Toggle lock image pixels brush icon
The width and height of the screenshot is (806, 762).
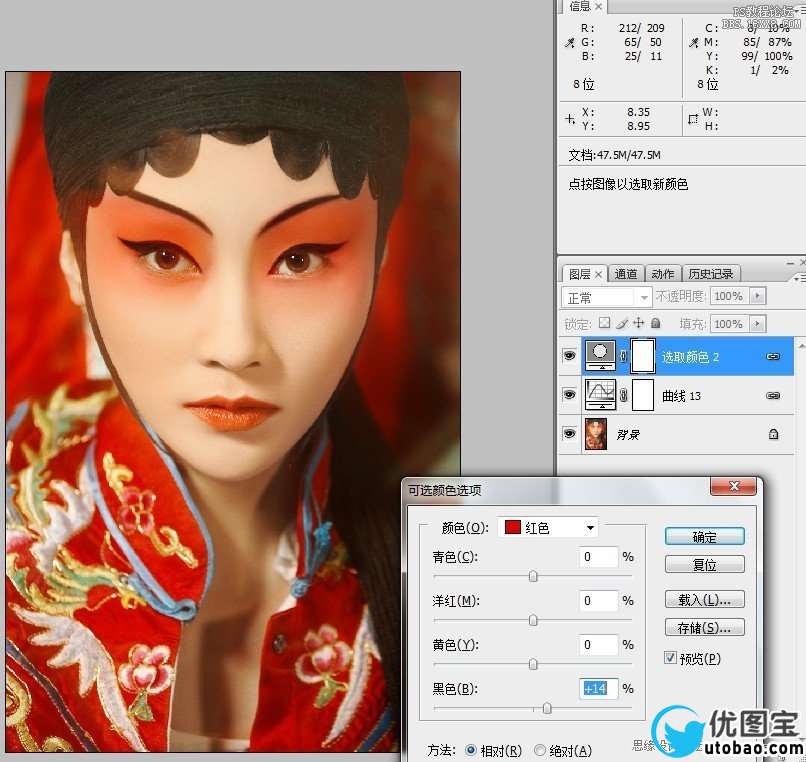tap(621, 323)
